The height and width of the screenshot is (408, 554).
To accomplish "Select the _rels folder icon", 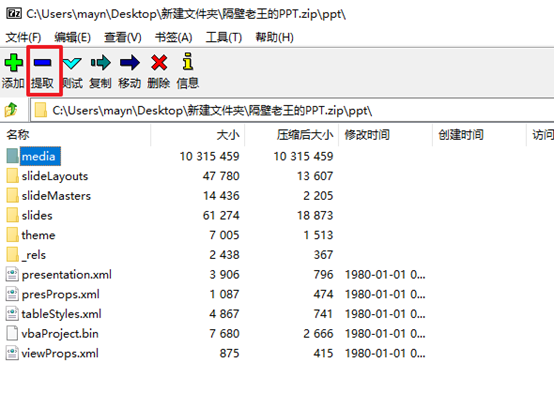I will coord(12,255).
